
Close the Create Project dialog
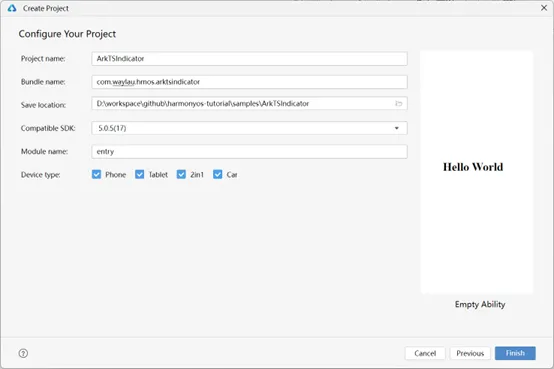544,8
